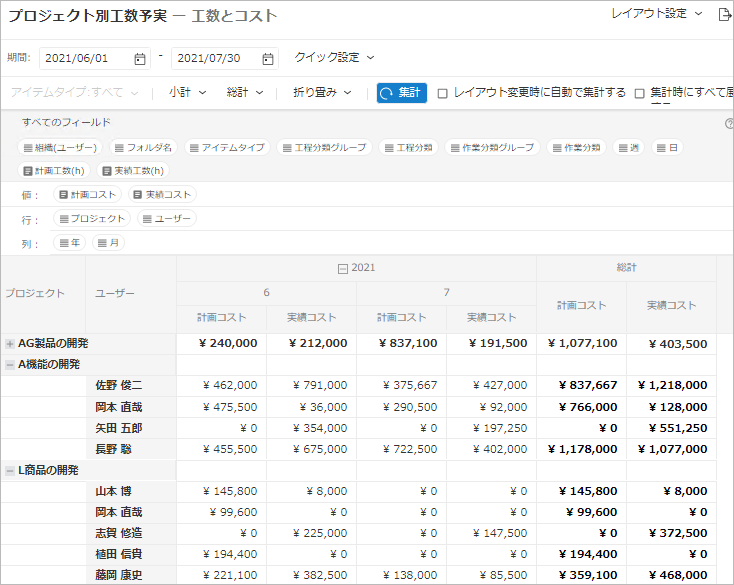Select the 作業分類グループ field chip
Image resolution: width=734 pixels, height=585 pixels.
point(493,147)
